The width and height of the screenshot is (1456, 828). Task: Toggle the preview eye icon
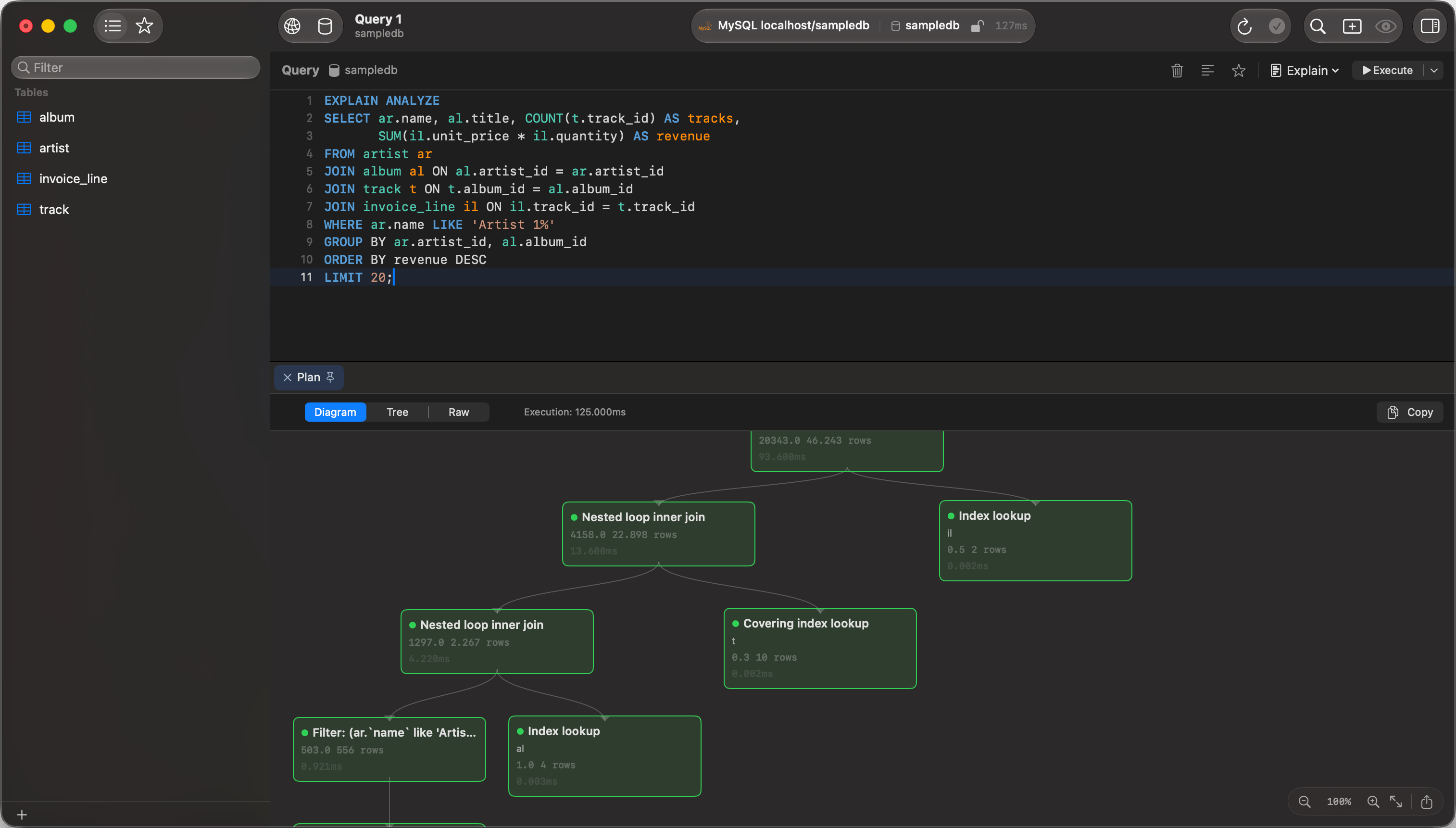(x=1385, y=26)
